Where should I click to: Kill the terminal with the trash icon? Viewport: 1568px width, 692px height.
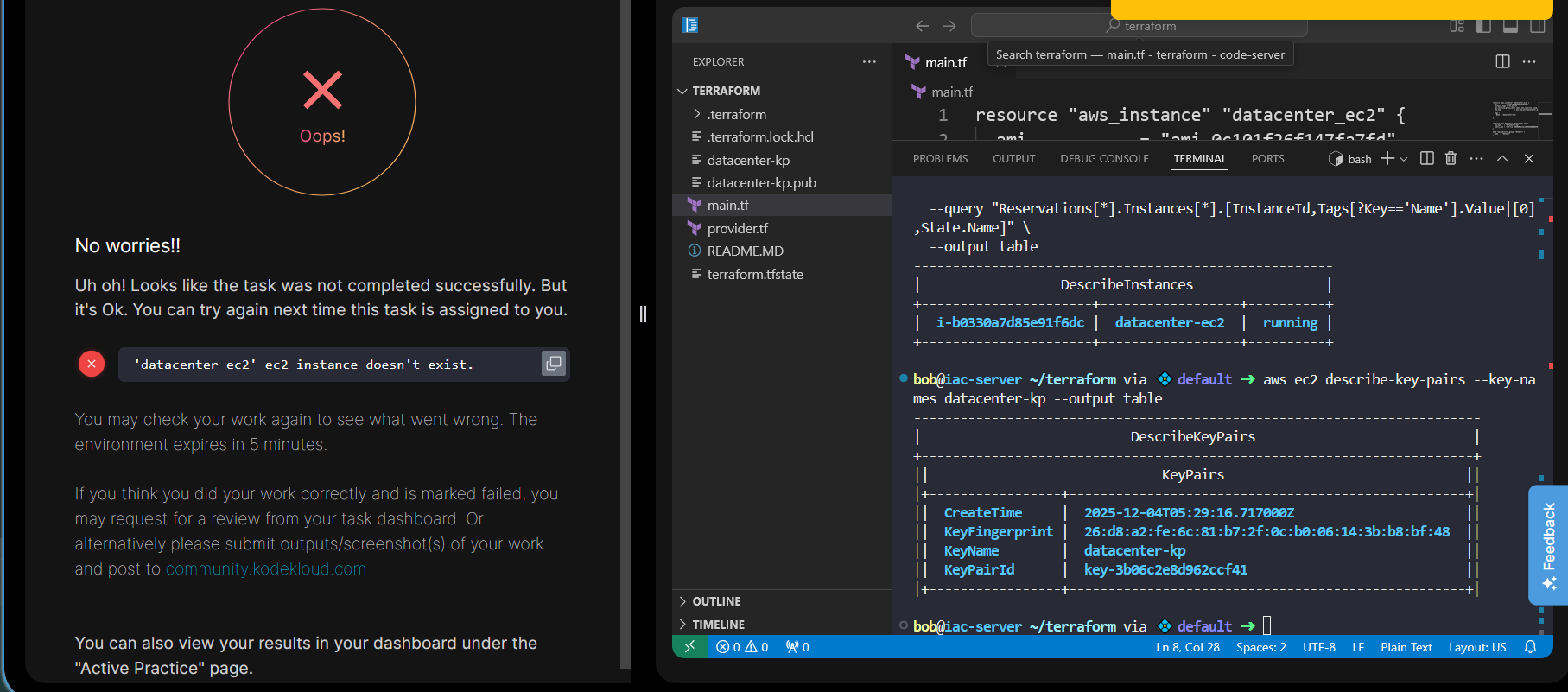click(1451, 158)
